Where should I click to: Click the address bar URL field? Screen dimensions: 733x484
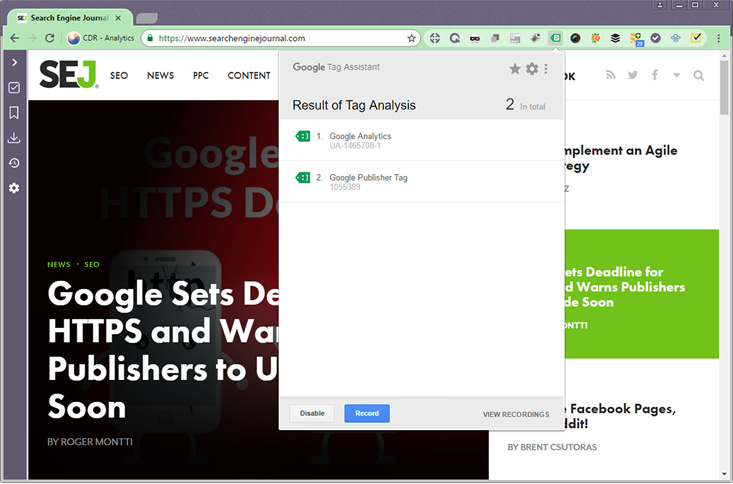(280, 38)
